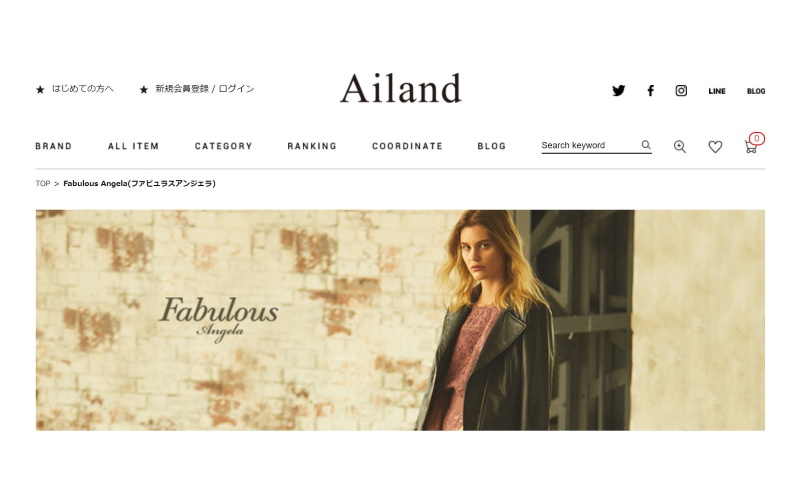
Task: Open the Twitter social icon
Action: click(618, 90)
